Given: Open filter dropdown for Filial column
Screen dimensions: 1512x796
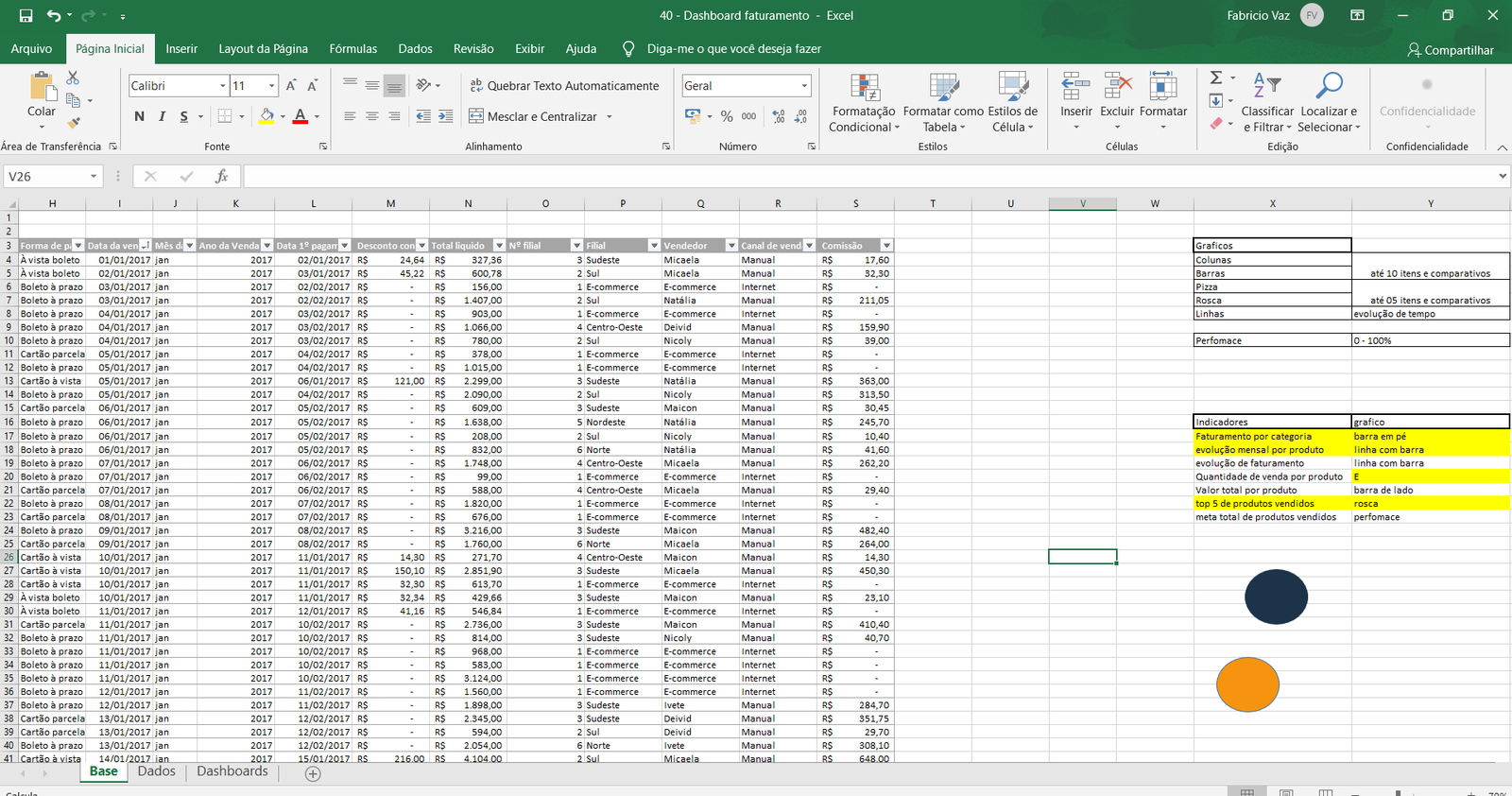Looking at the screenshot, I should 653,246.
